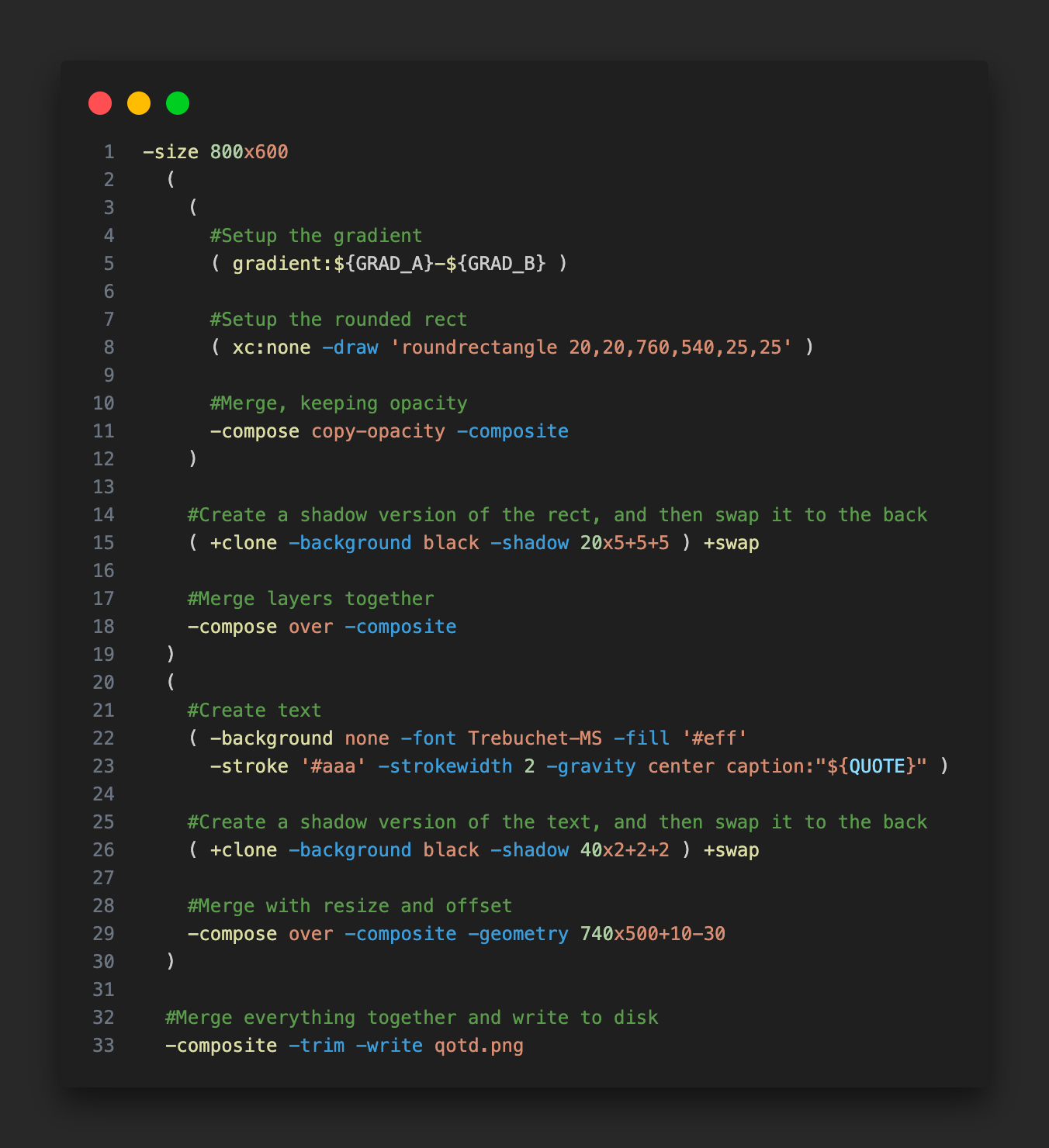
Task: Click '-composite' on line 33
Action: click(221, 1046)
